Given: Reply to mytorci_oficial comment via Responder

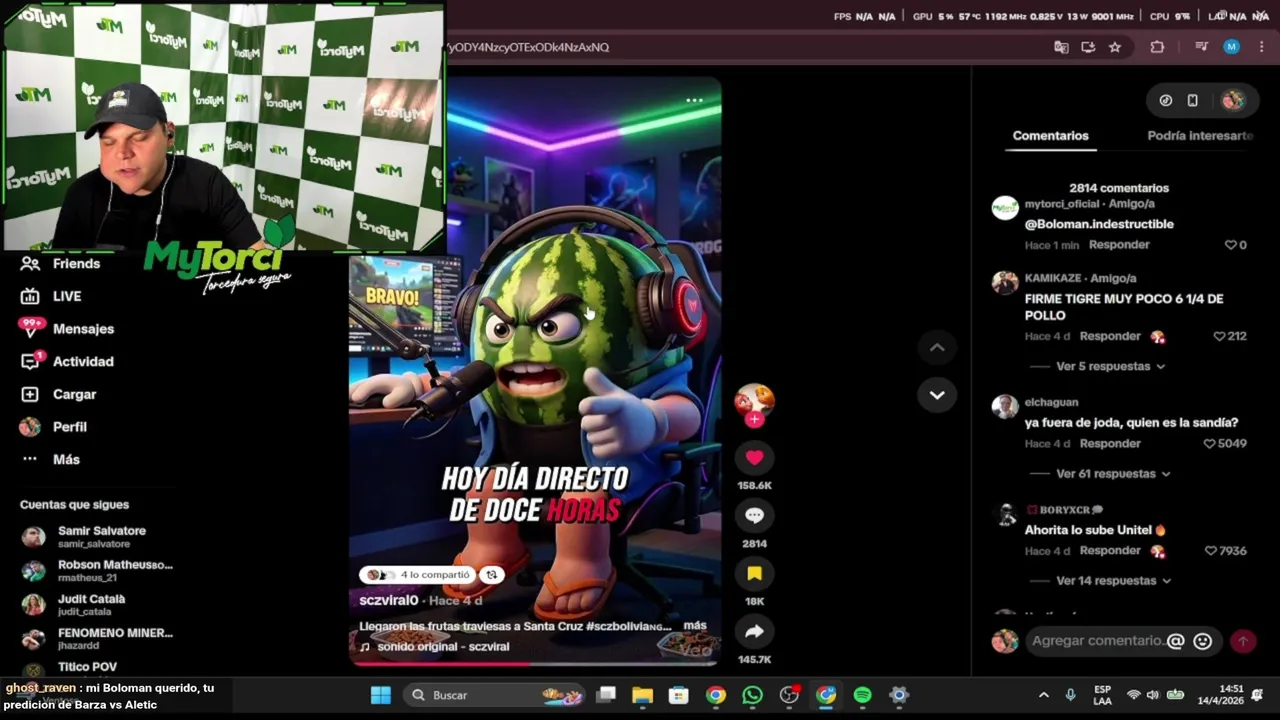Looking at the screenshot, I should (1119, 245).
